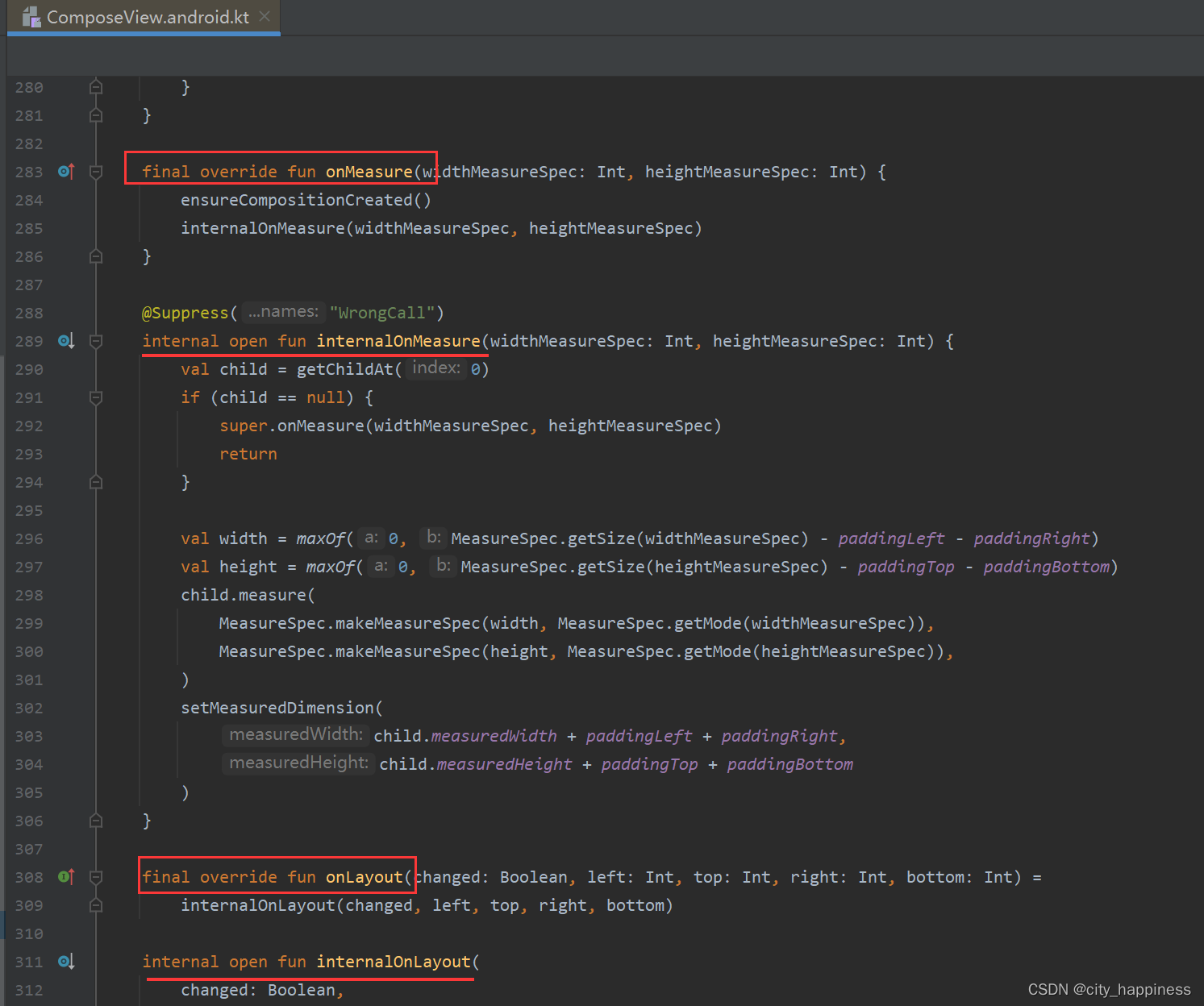Viewport: 1204px width, 1006px height.
Task: Click child.measuredWidth on line 303
Action: click(x=465, y=736)
